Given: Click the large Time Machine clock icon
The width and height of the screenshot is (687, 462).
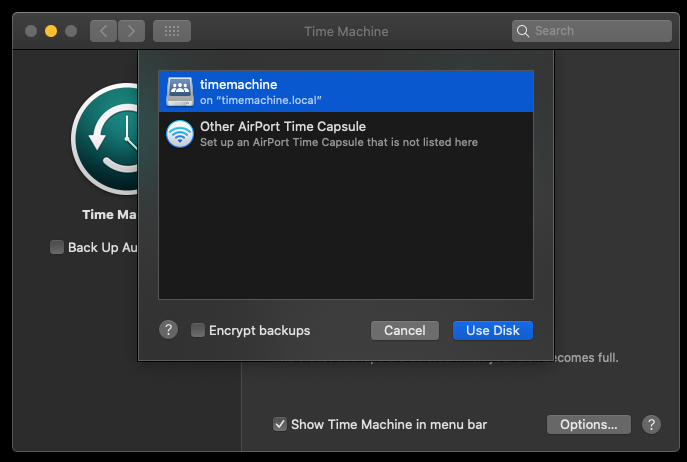Looking at the screenshot, I should click(105, 139).
